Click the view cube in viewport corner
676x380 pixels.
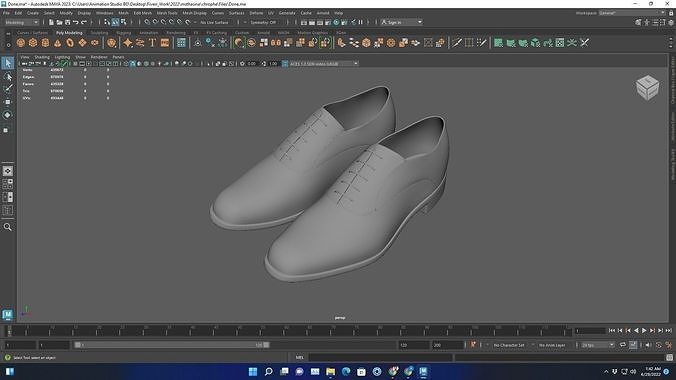[x=648, y=88]
